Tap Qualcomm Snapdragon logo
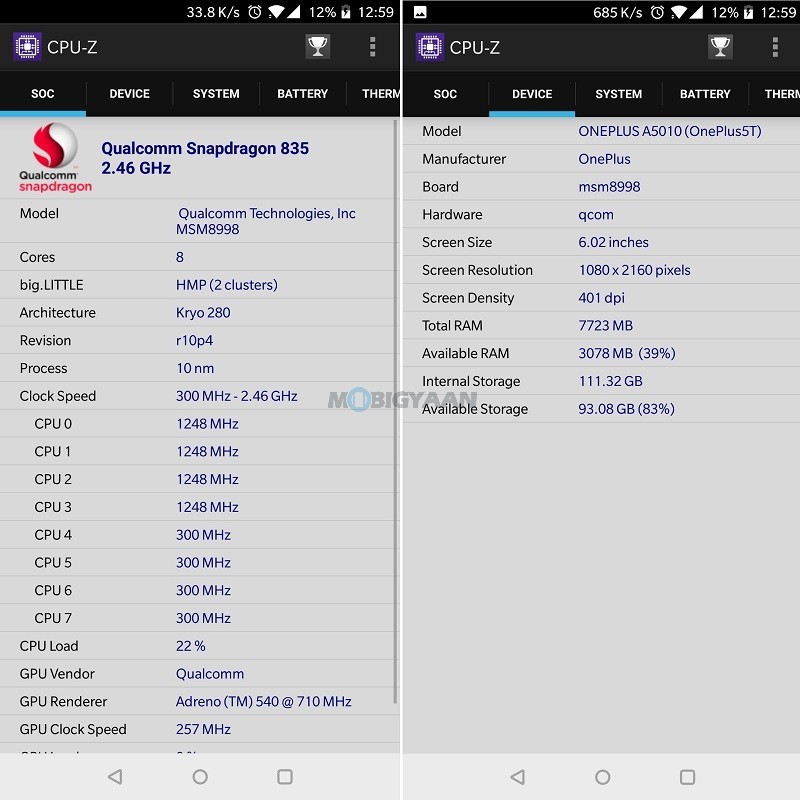The width and height of the screenshot is (800, 800). (55, 157)
